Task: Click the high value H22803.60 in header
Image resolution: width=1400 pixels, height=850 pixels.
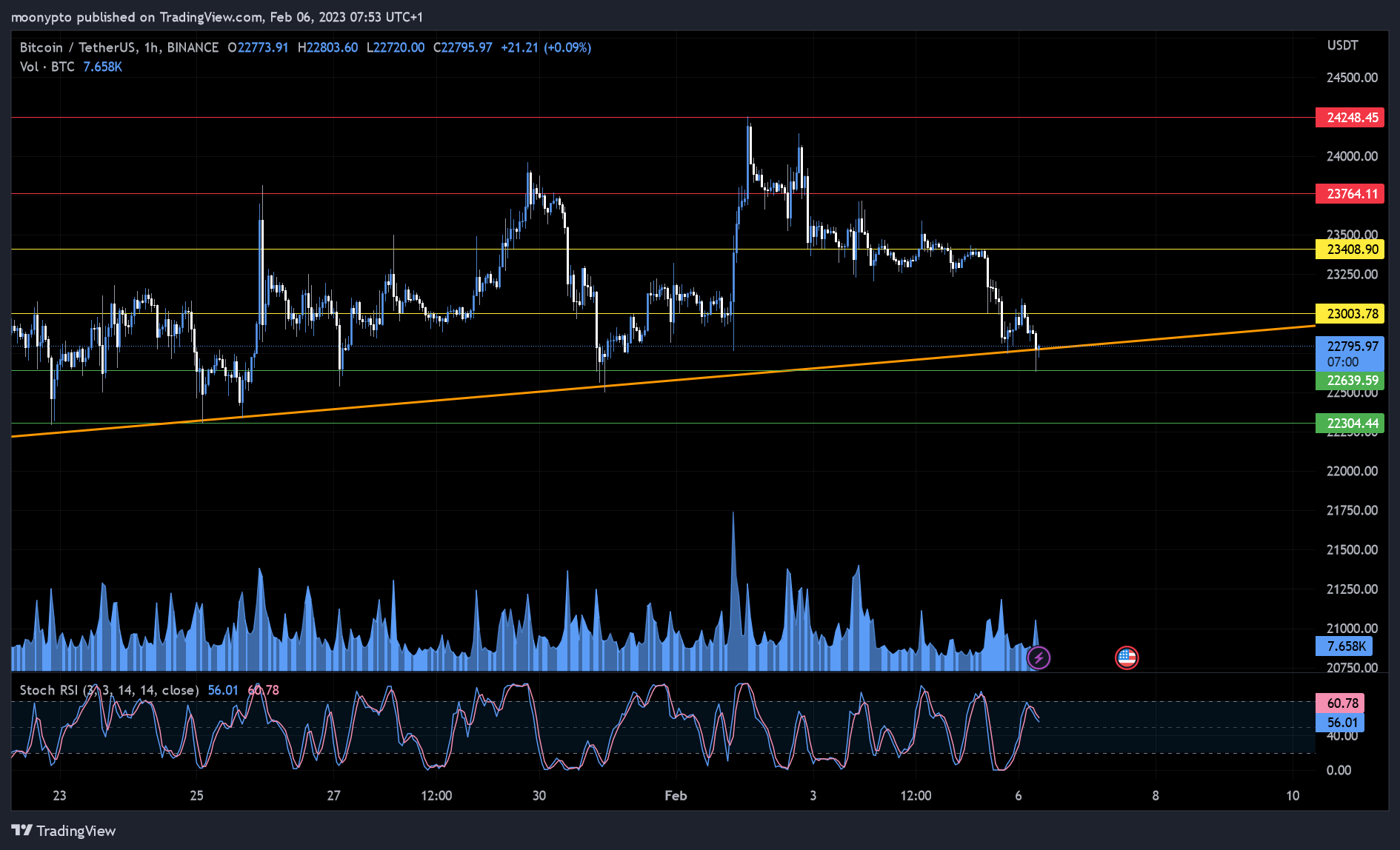Action: pos(327,47)
